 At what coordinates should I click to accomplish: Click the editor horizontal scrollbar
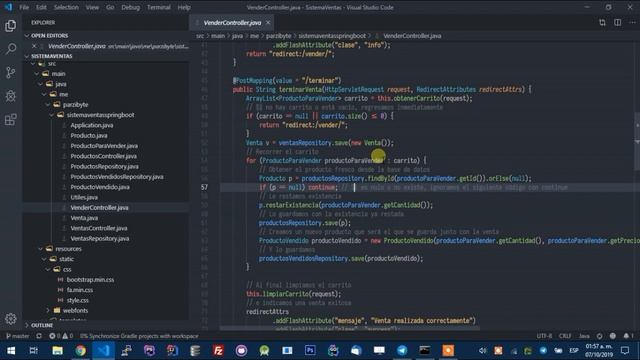349,327
